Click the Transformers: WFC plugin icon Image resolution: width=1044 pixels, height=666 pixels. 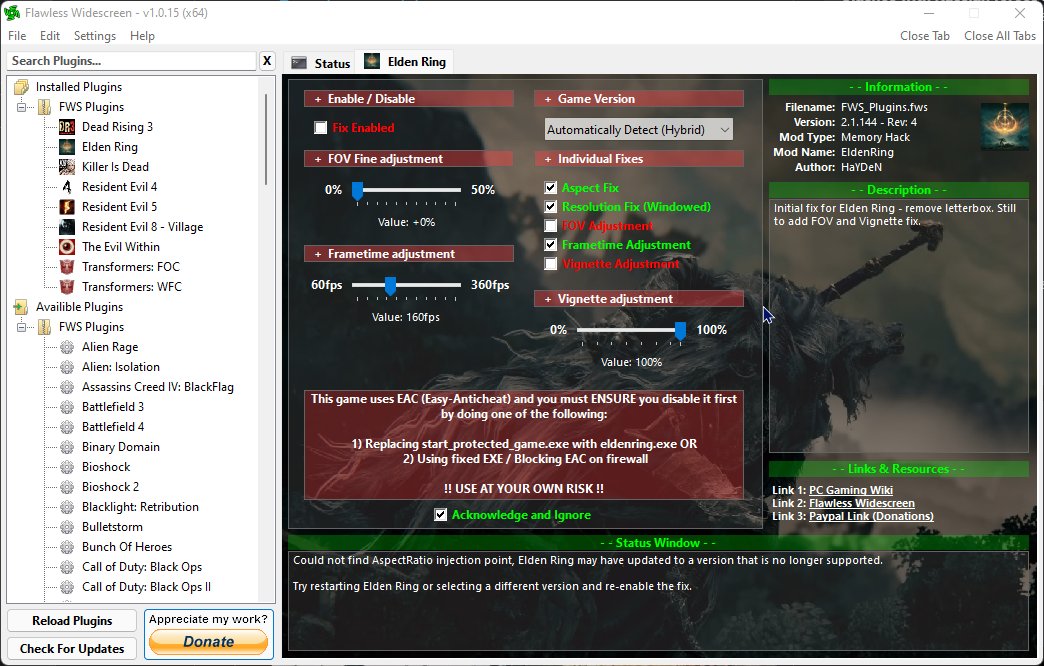[67, 286]
